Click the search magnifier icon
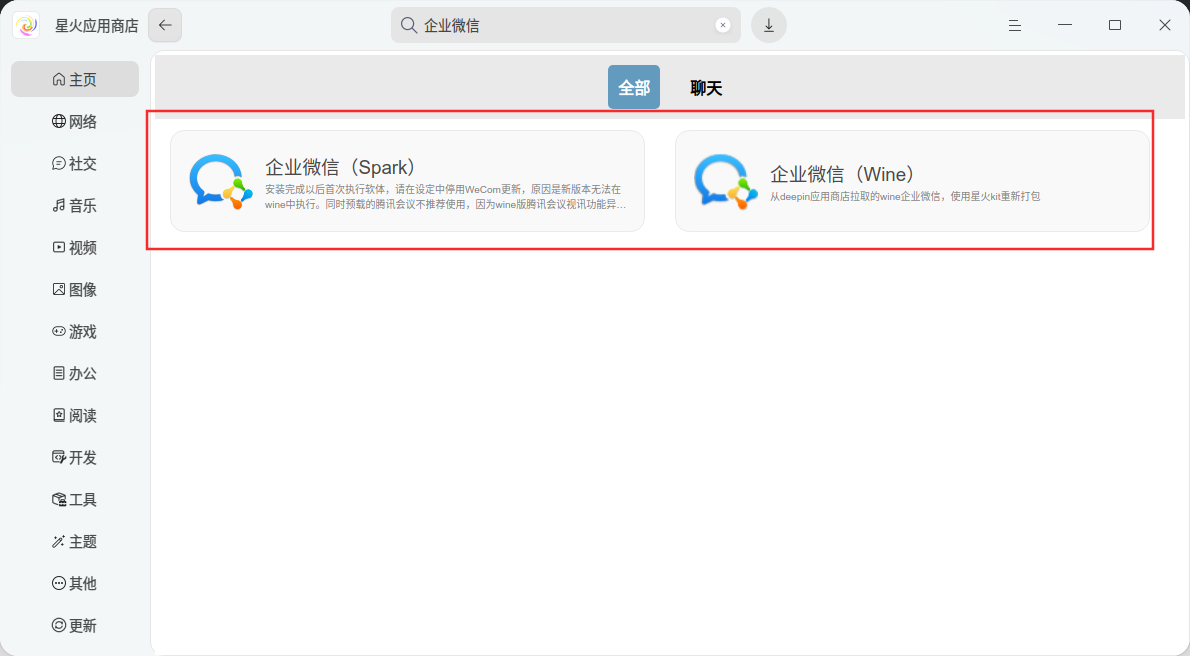 coord(408,26)
